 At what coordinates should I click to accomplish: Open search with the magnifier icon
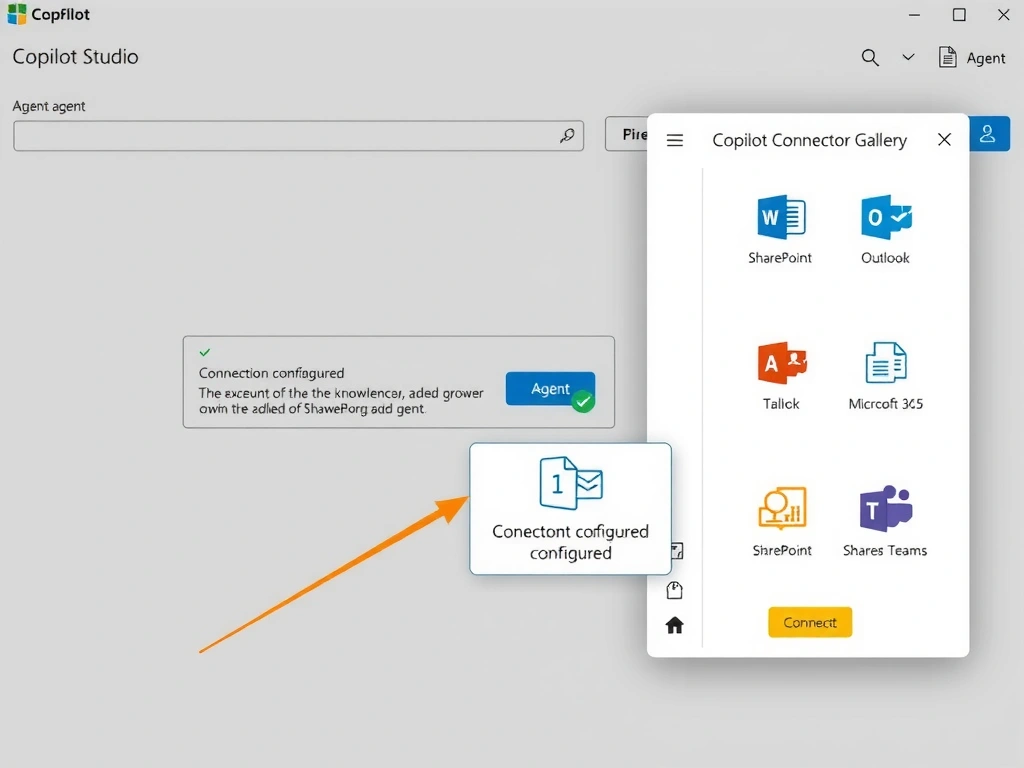click(870, 57)
